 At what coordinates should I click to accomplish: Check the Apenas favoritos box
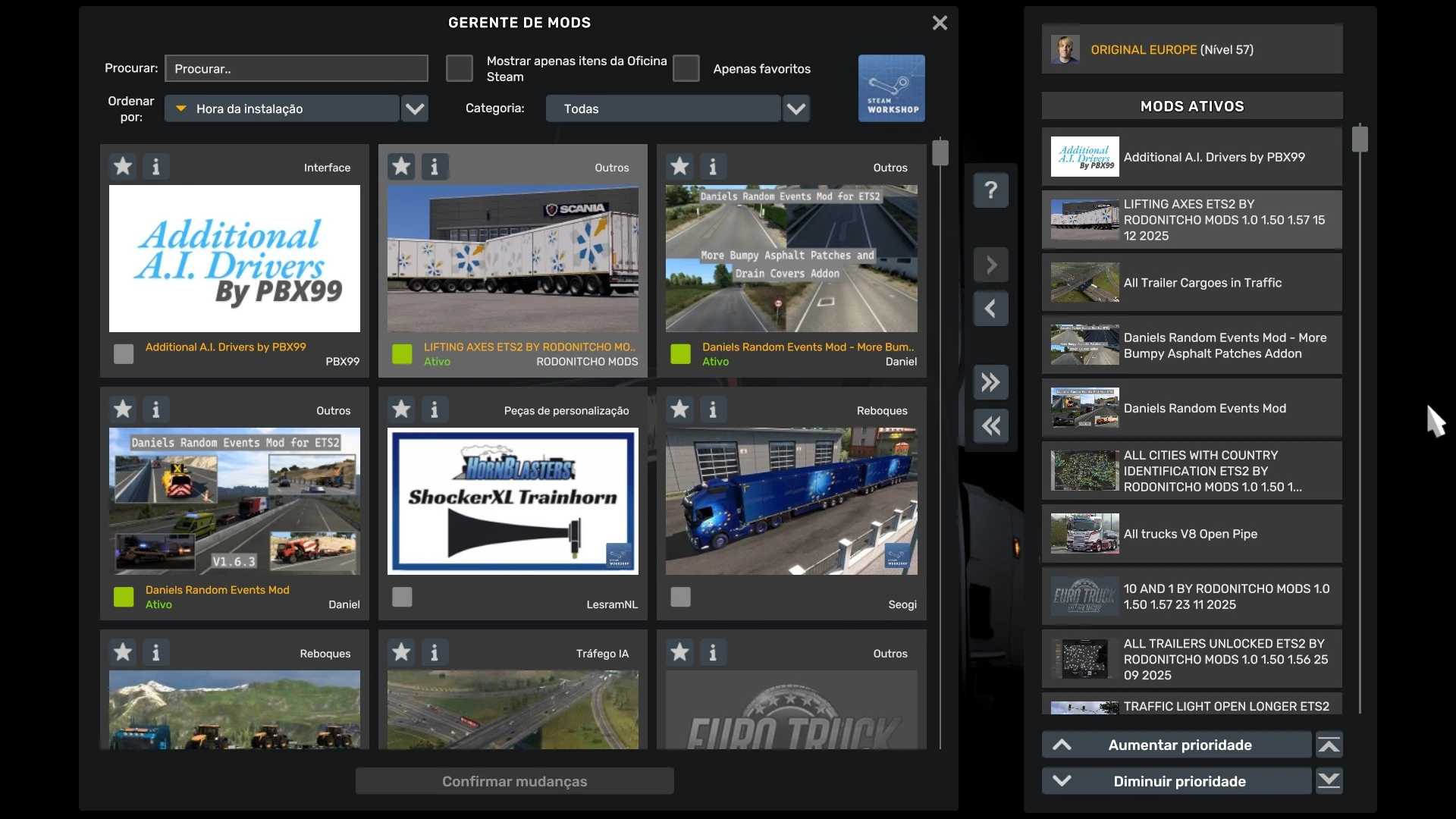click(686, 68)
